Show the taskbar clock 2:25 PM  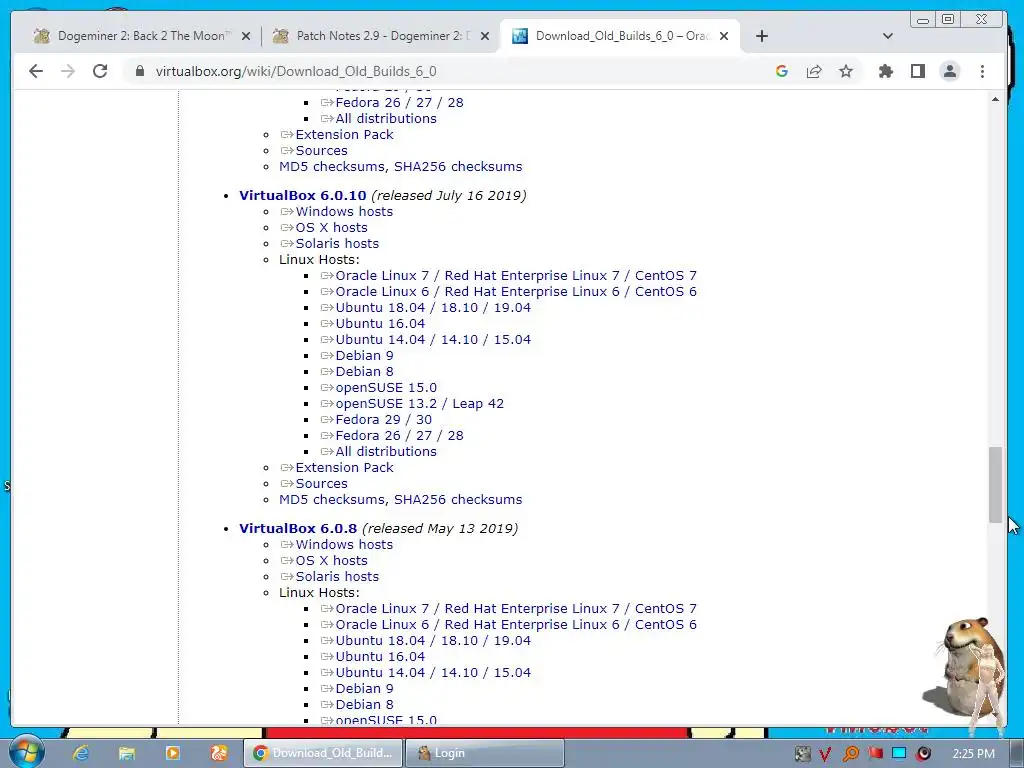tap(973, 754)
